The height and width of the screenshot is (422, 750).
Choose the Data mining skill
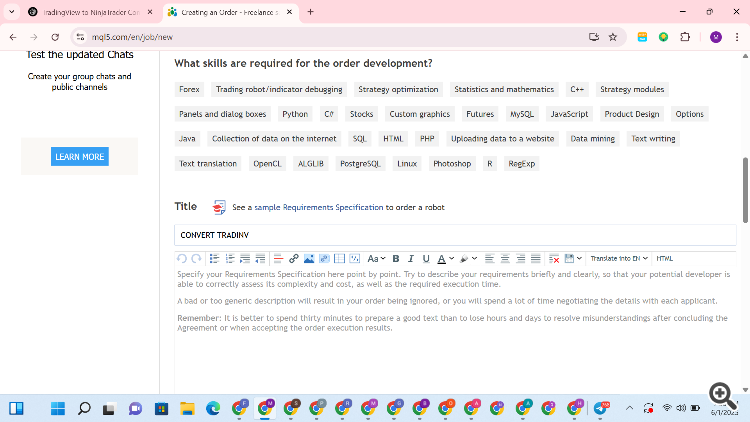[x=592, y=139]
